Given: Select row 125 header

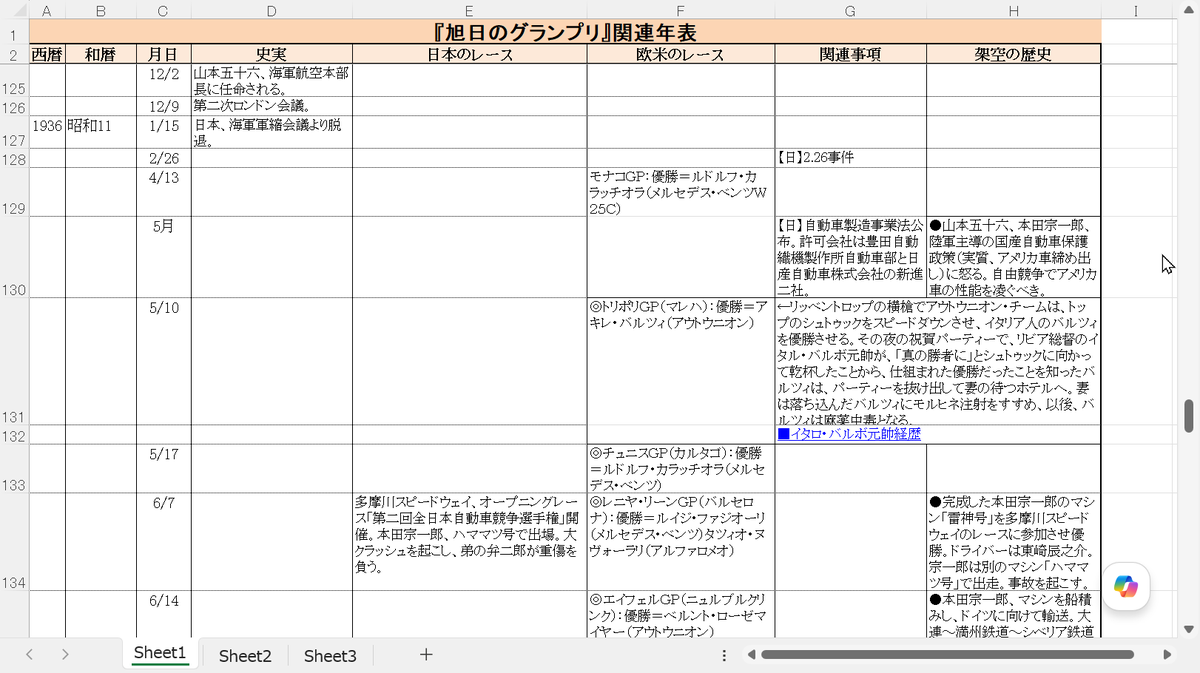Looking at the screenshot, I should pyautogui.click(x=14, y=81).
